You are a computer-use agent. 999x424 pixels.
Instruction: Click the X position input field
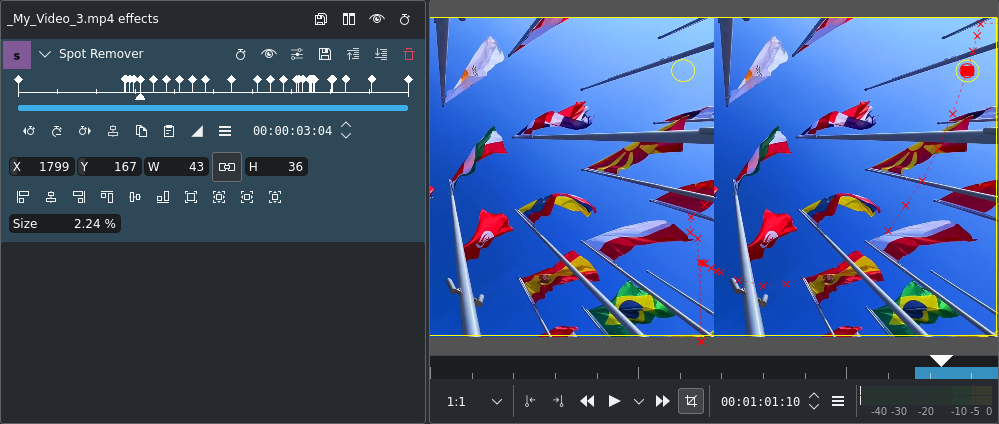[42, 167]
